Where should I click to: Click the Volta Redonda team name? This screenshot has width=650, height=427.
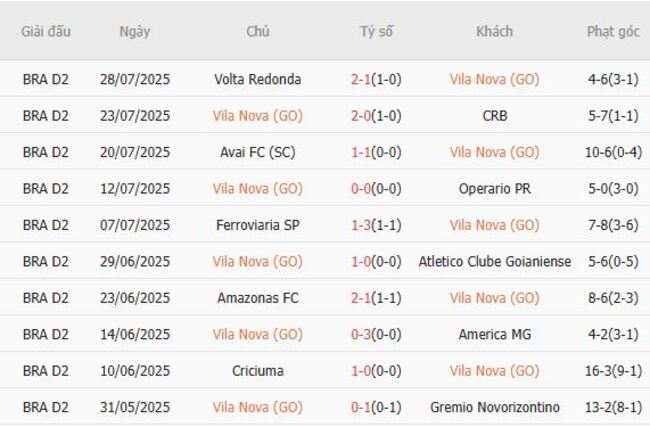tap(257, 79)
